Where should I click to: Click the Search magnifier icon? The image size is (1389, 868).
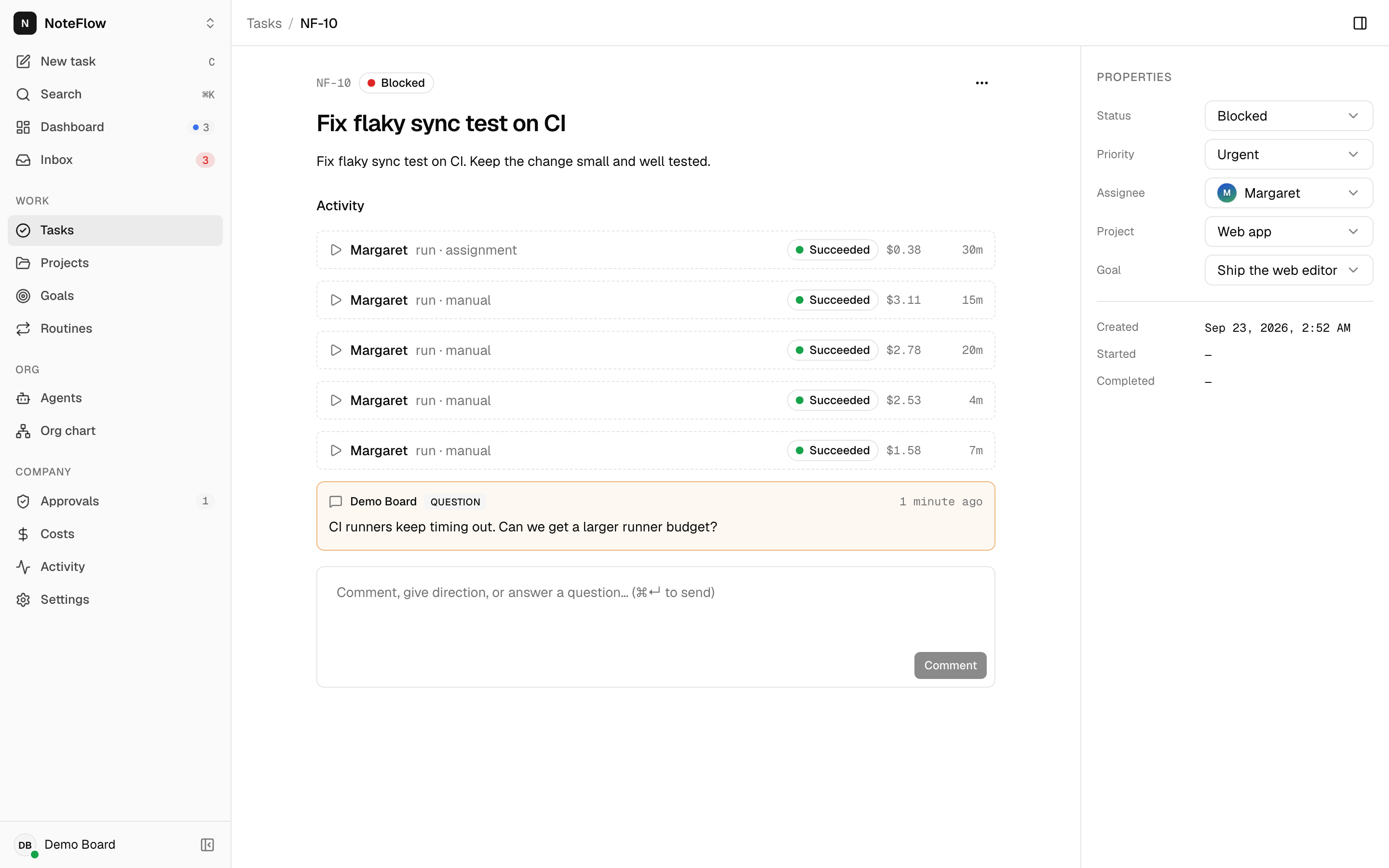(x=23, y=94)
